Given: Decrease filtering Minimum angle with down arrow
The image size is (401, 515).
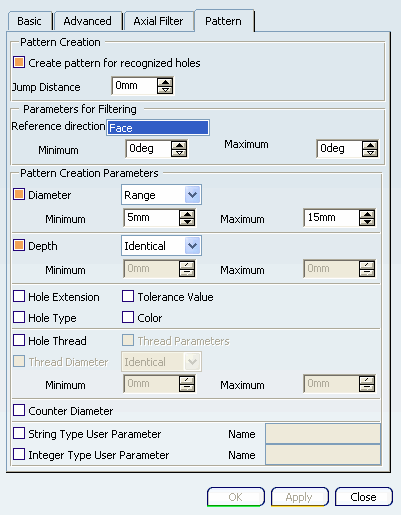Looking at the screenshot, I should [x=179, y=153].
